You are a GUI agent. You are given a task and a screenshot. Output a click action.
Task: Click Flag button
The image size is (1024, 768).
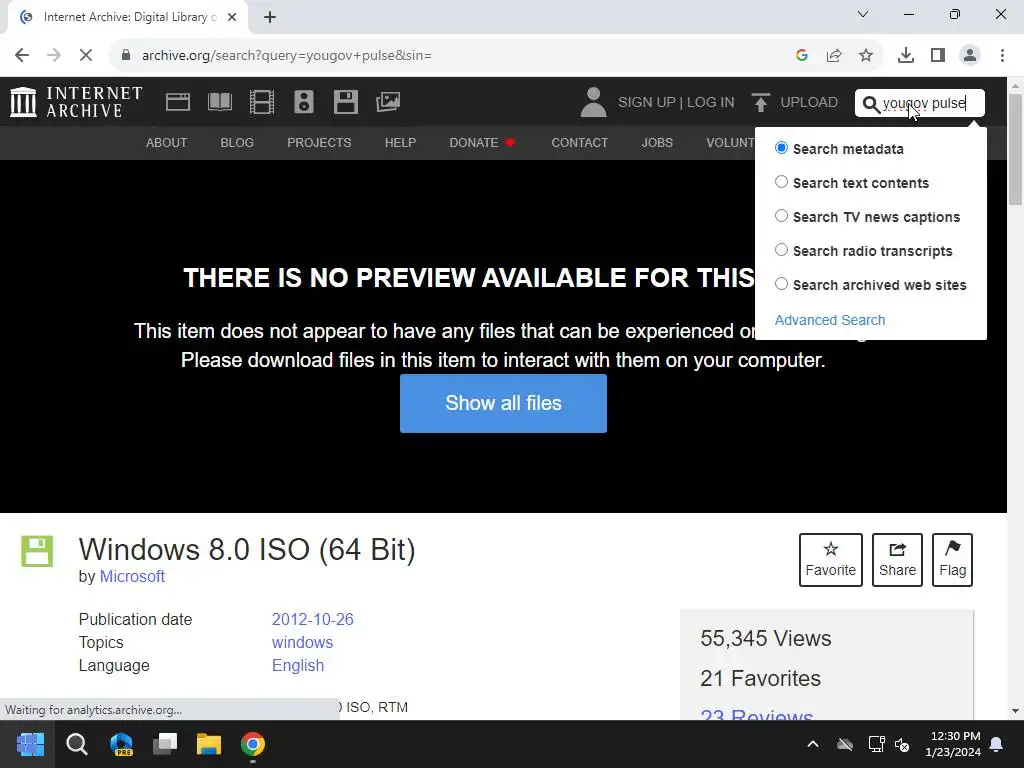pos(952,560)
